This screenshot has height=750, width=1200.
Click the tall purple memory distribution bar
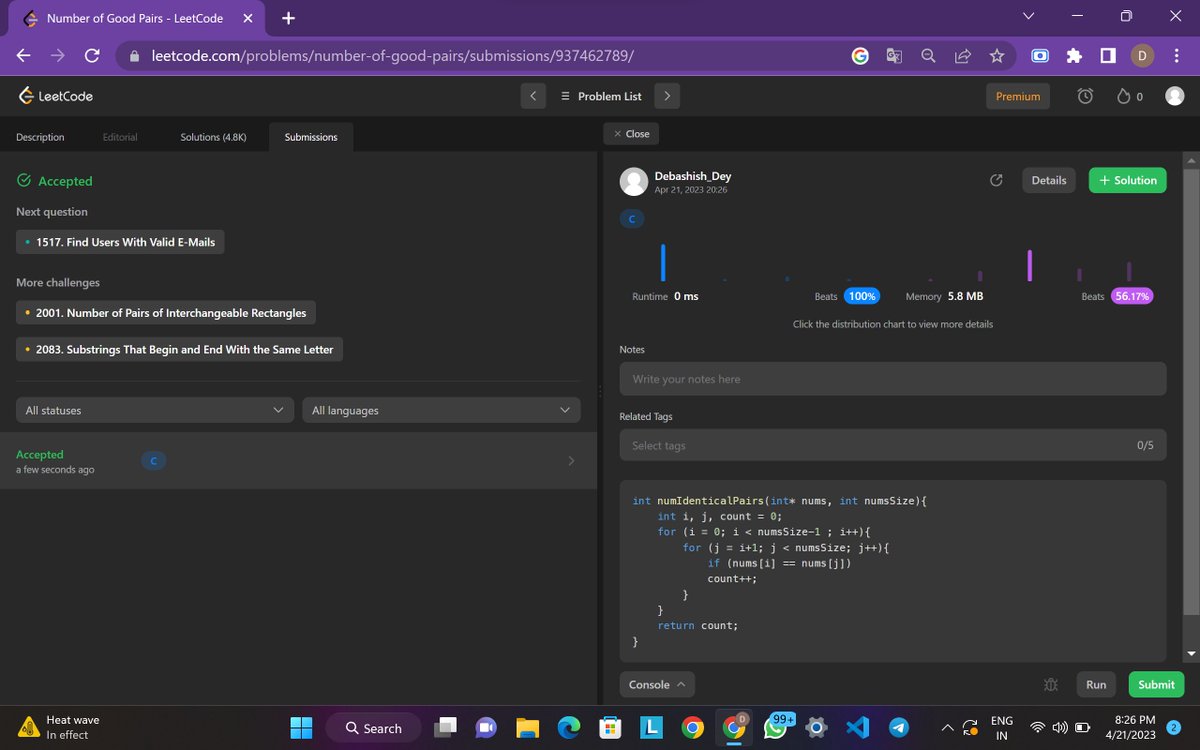(1030, 266)
